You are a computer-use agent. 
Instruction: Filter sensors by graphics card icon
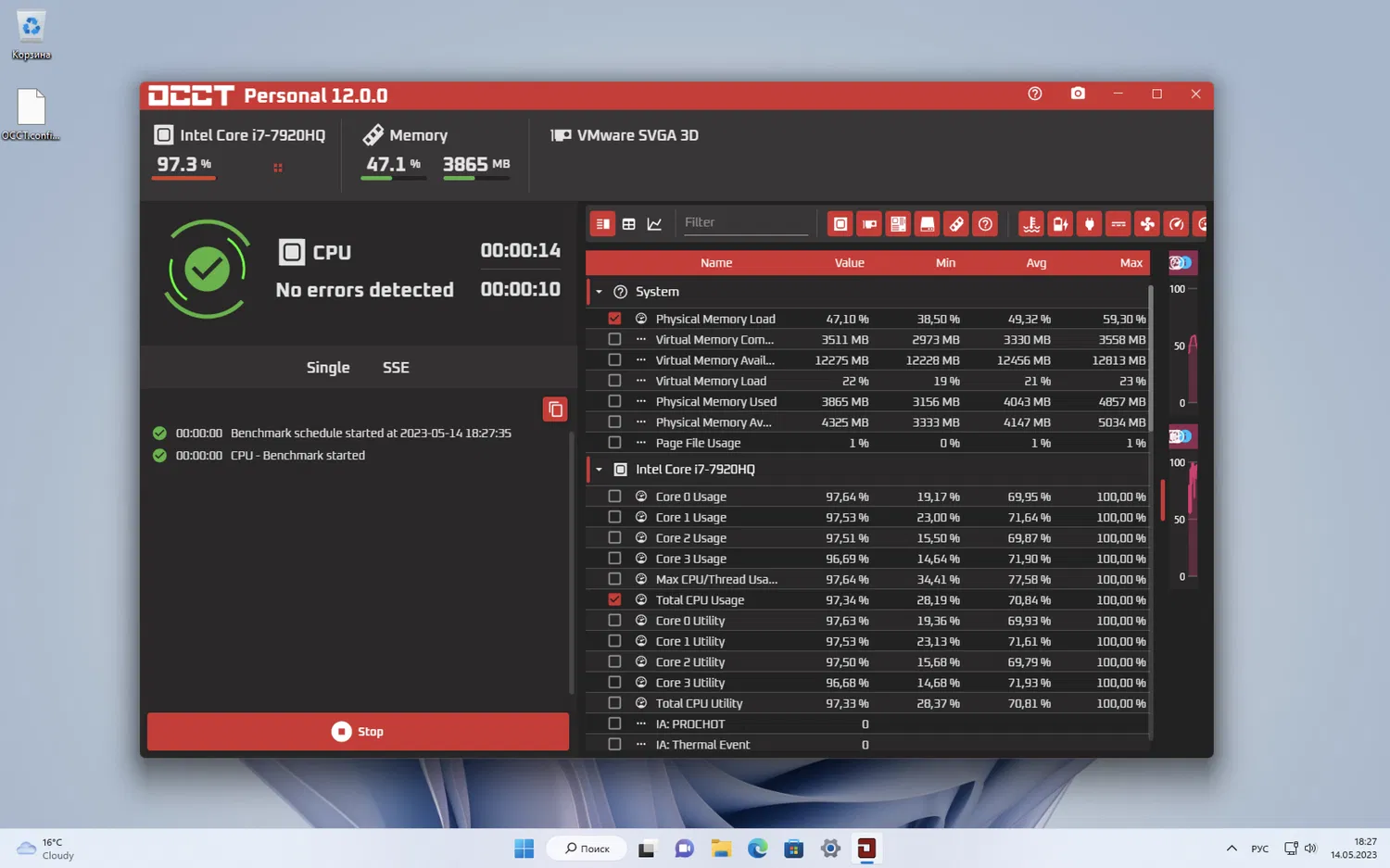[x=869, y=223]
